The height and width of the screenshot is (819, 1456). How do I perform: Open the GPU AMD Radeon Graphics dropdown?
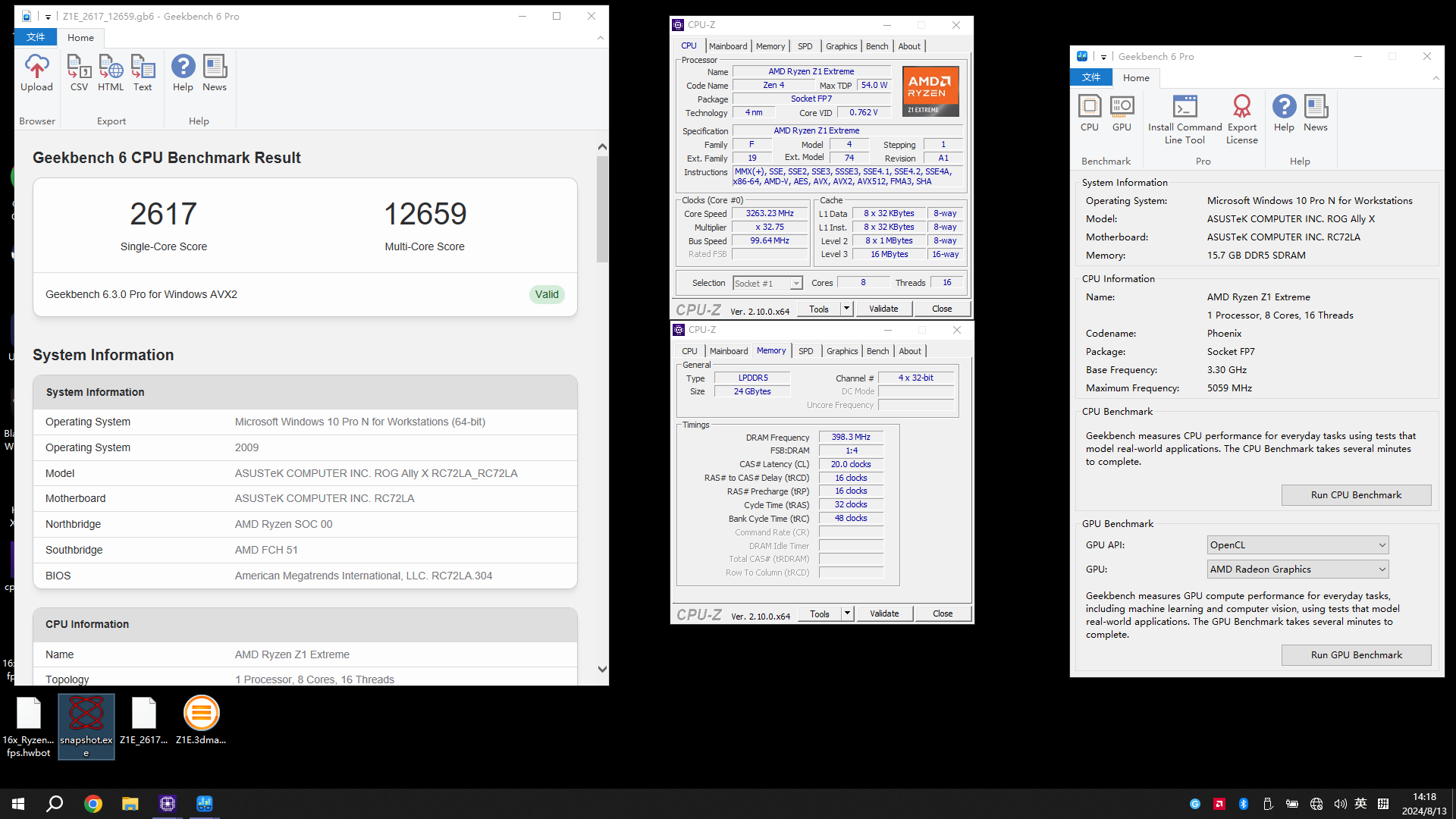point(1298,570)
